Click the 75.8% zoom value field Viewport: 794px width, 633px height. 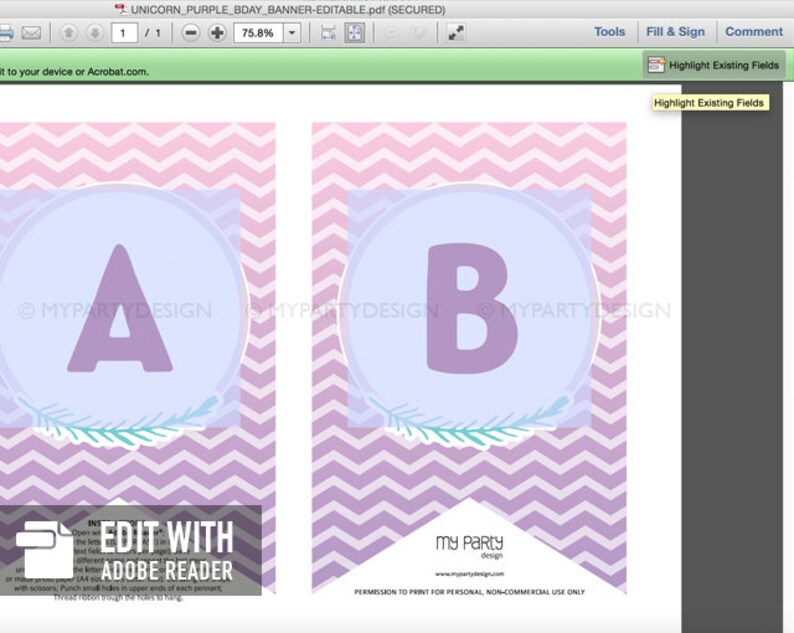(258, 33)
